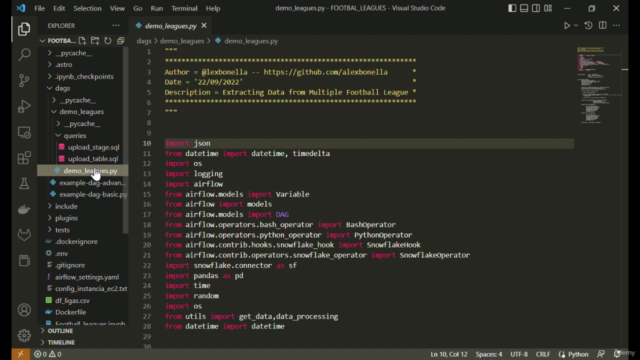Open the Explorer view in activity bar
Screen dimensions: 640x360
tap(24, 29)
